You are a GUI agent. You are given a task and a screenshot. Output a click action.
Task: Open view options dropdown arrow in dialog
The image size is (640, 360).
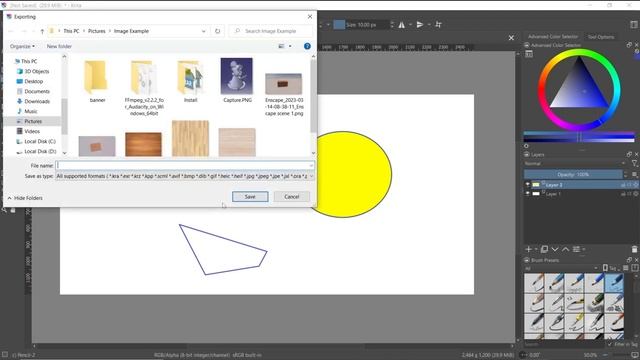[x=290, y=46]
